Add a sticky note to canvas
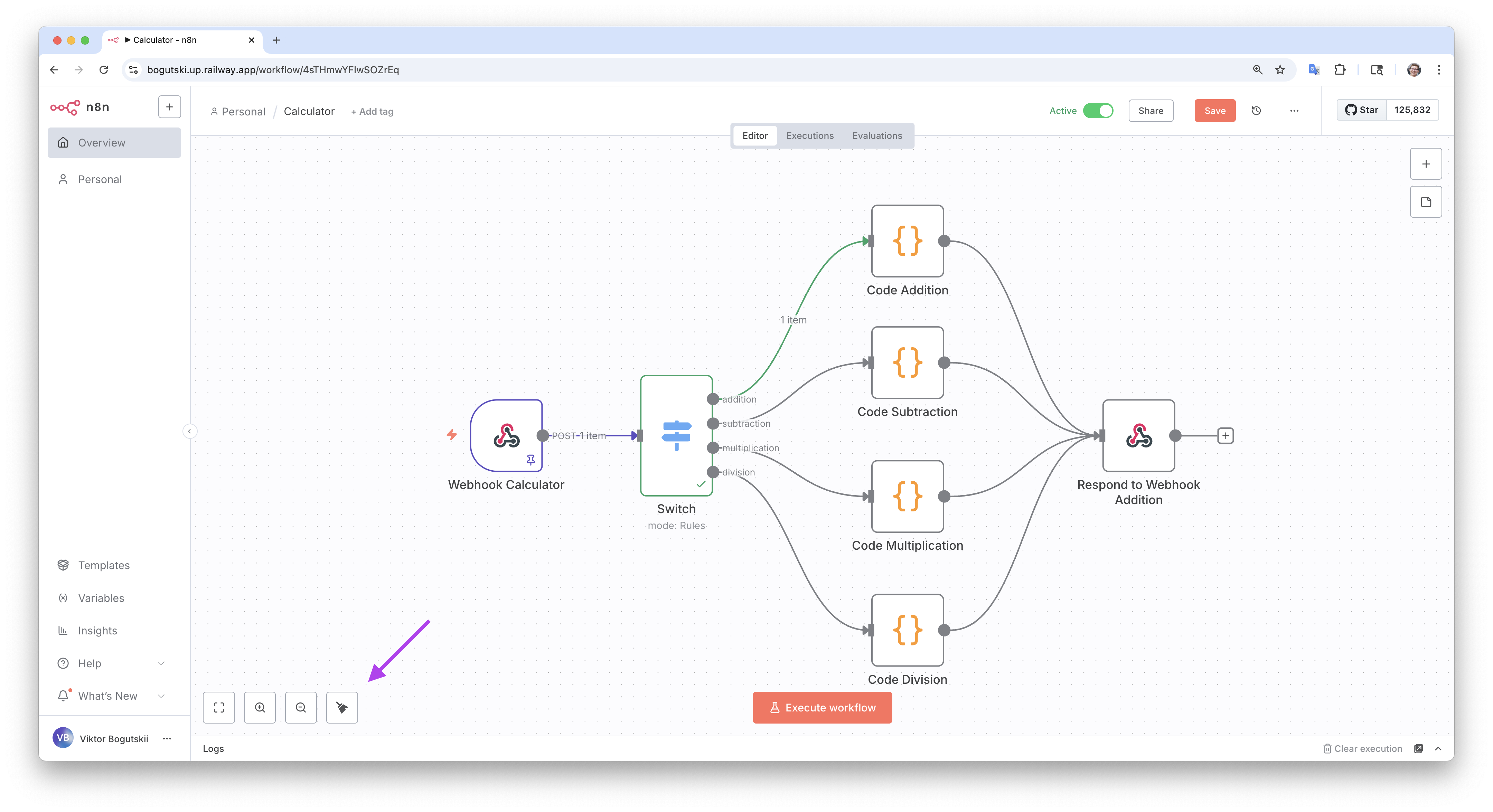 (x=1426, y=202)
